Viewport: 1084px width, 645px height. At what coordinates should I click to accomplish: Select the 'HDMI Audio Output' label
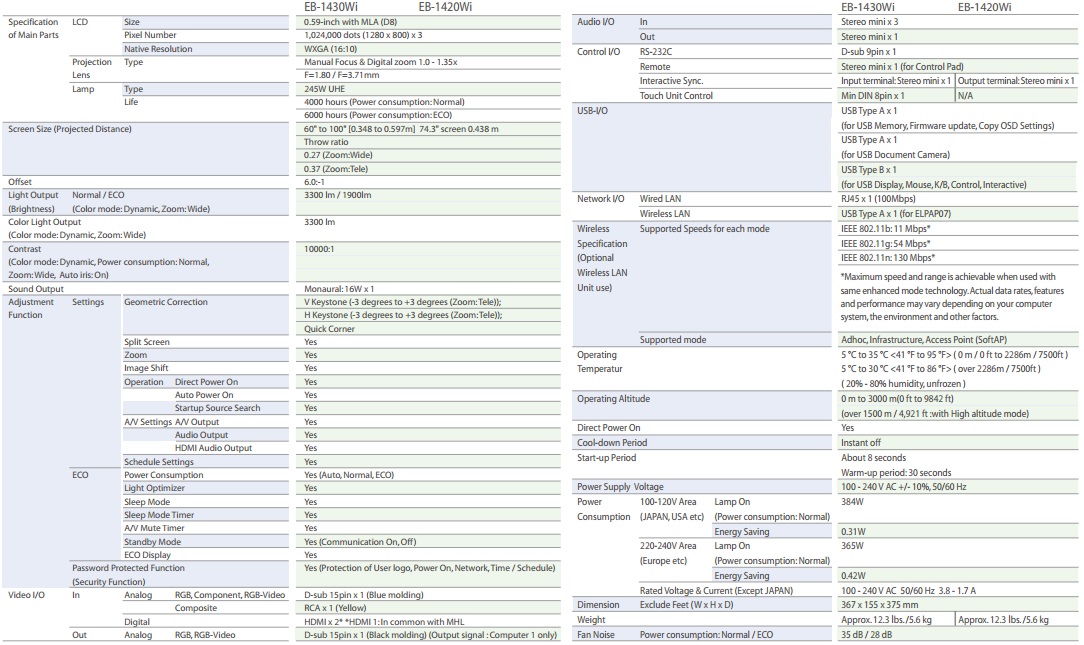[214, 449]
